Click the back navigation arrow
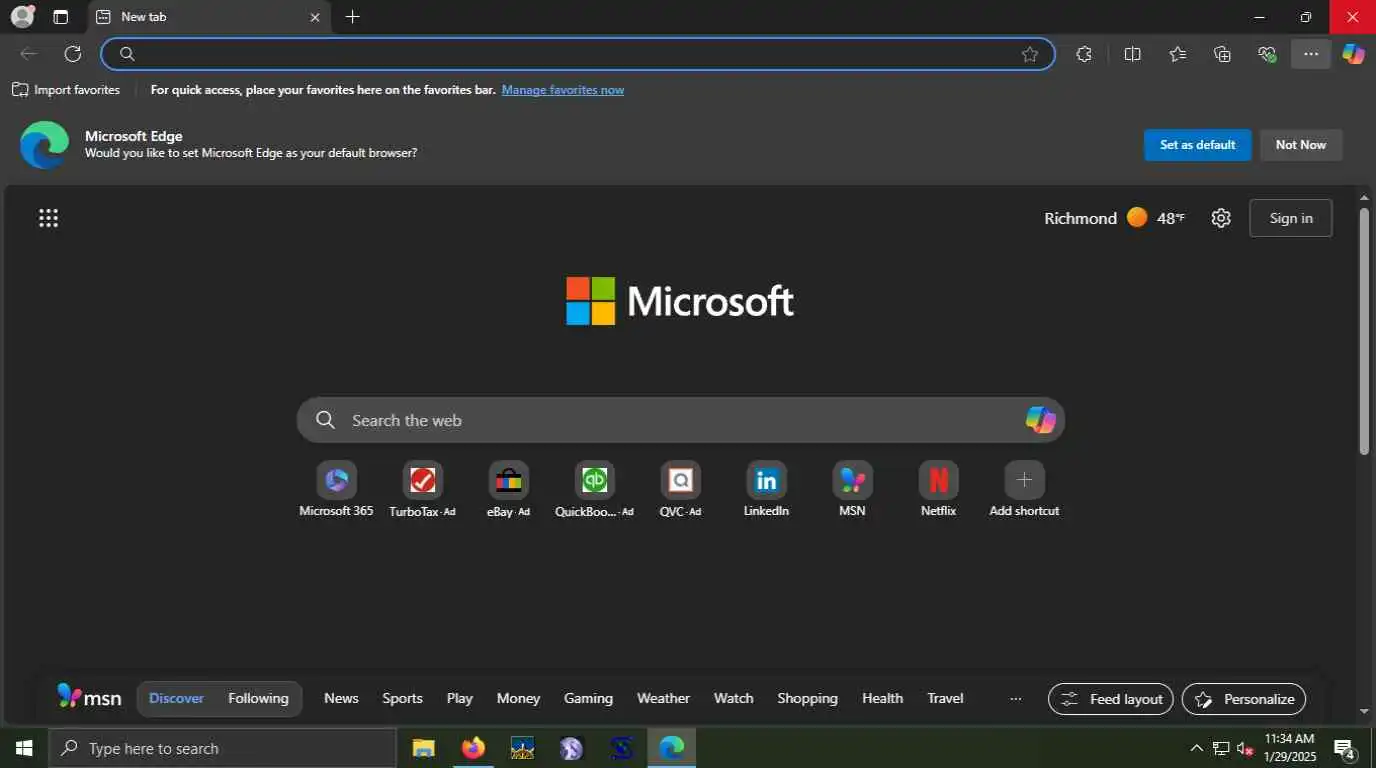 point(28,54)
